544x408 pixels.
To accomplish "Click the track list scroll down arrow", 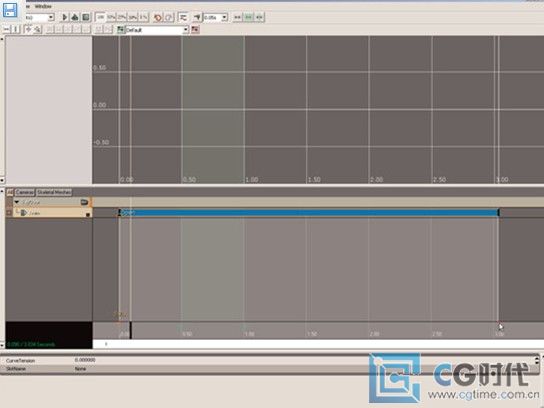I will (x=2, y=345).
